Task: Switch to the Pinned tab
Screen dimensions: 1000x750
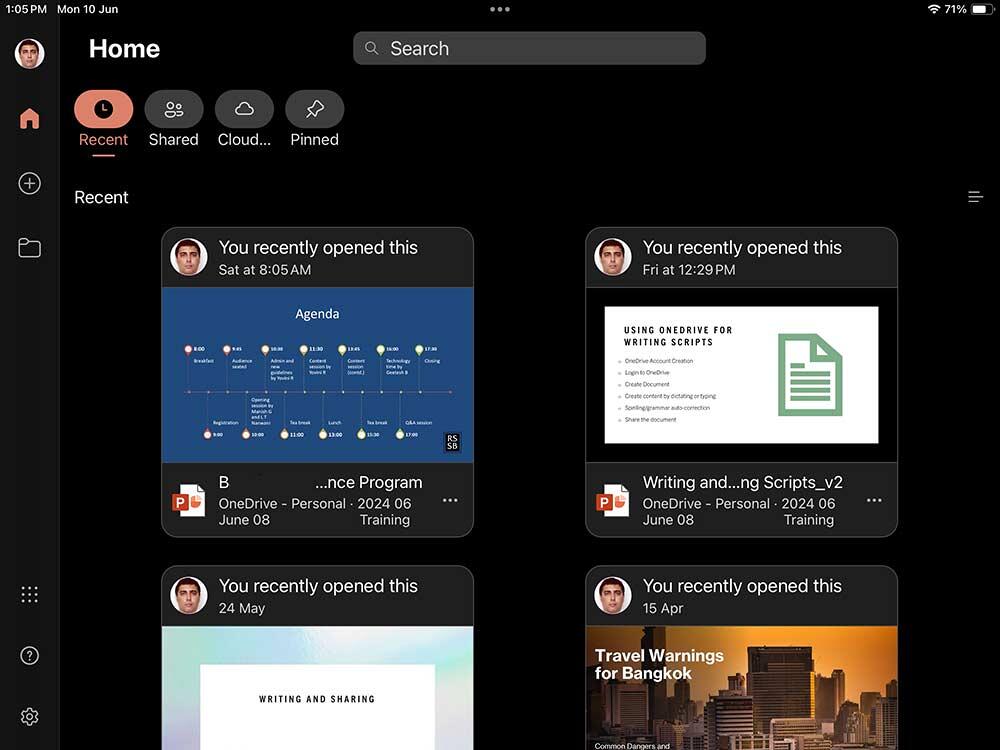Action: click(314, 120)
